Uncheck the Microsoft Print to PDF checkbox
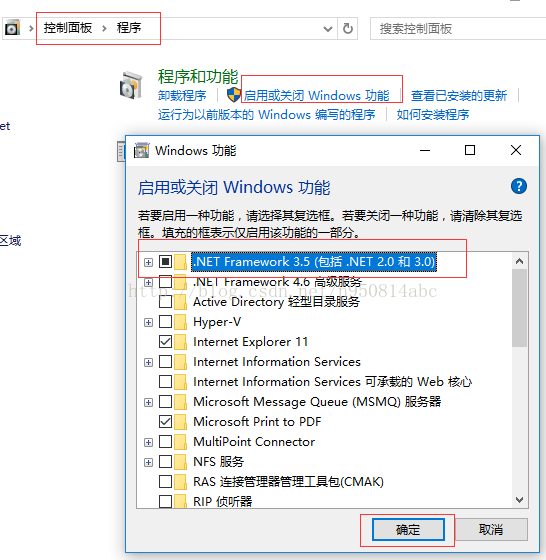This screenshot has height=560, width=546. (x=165, y=421)
